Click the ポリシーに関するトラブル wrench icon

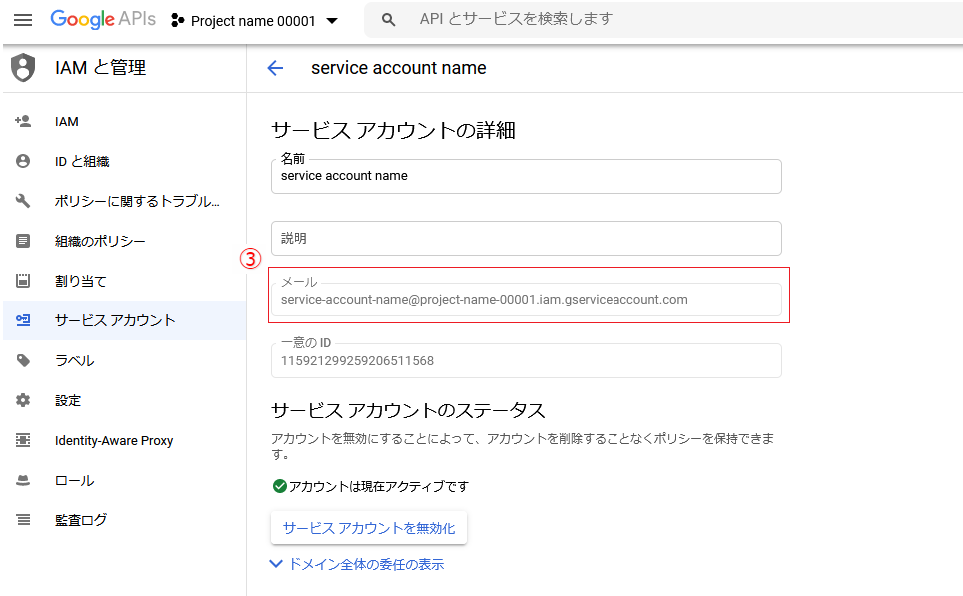[23, 201]
